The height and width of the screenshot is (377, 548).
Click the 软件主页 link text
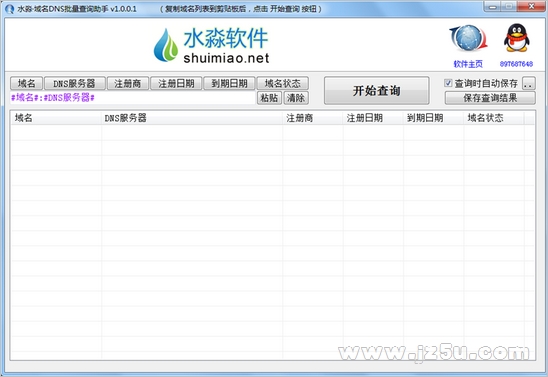pyautogui.click(x=468, y=64)
